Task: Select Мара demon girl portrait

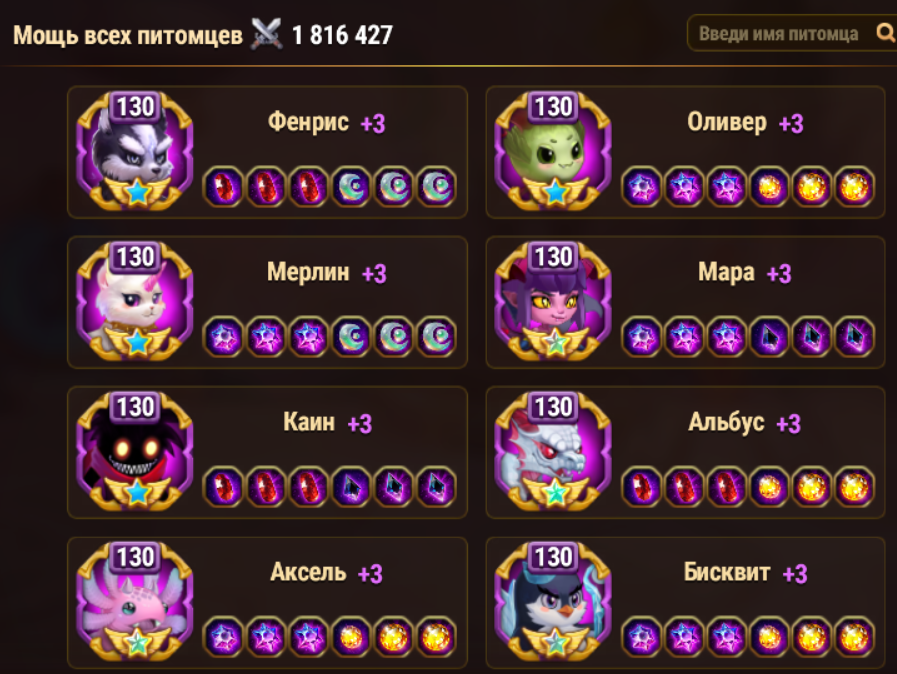Action: pyautogui.click(x=553, y=302)
